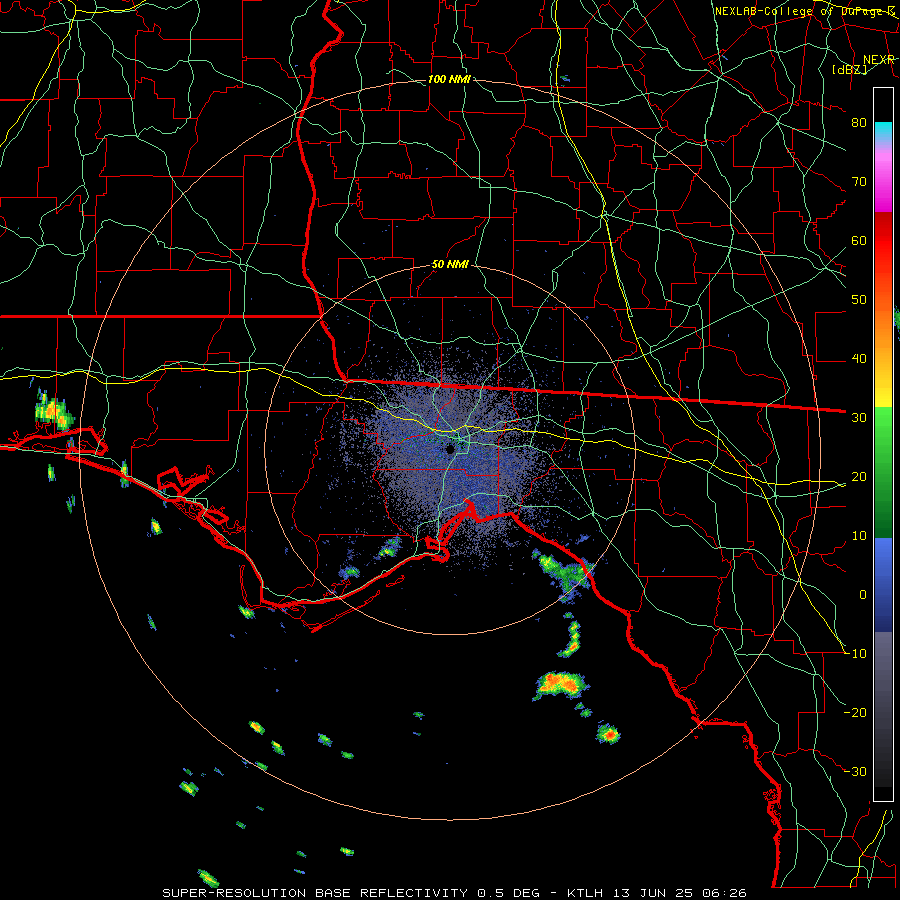The height and width of the screenshot is (900, 900).
Task: Click the "80" value on the dBZ scale
Action: pos(859,122)
